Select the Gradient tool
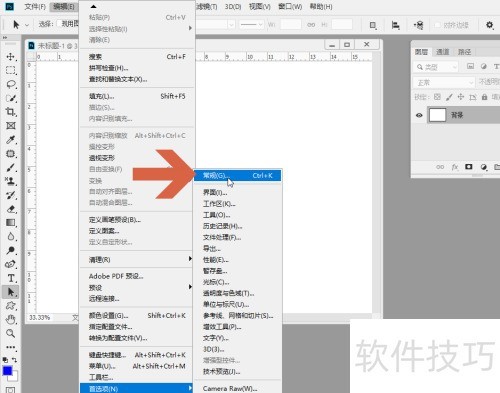This screenshot has width=500, height=393. [x=11, y=223]
